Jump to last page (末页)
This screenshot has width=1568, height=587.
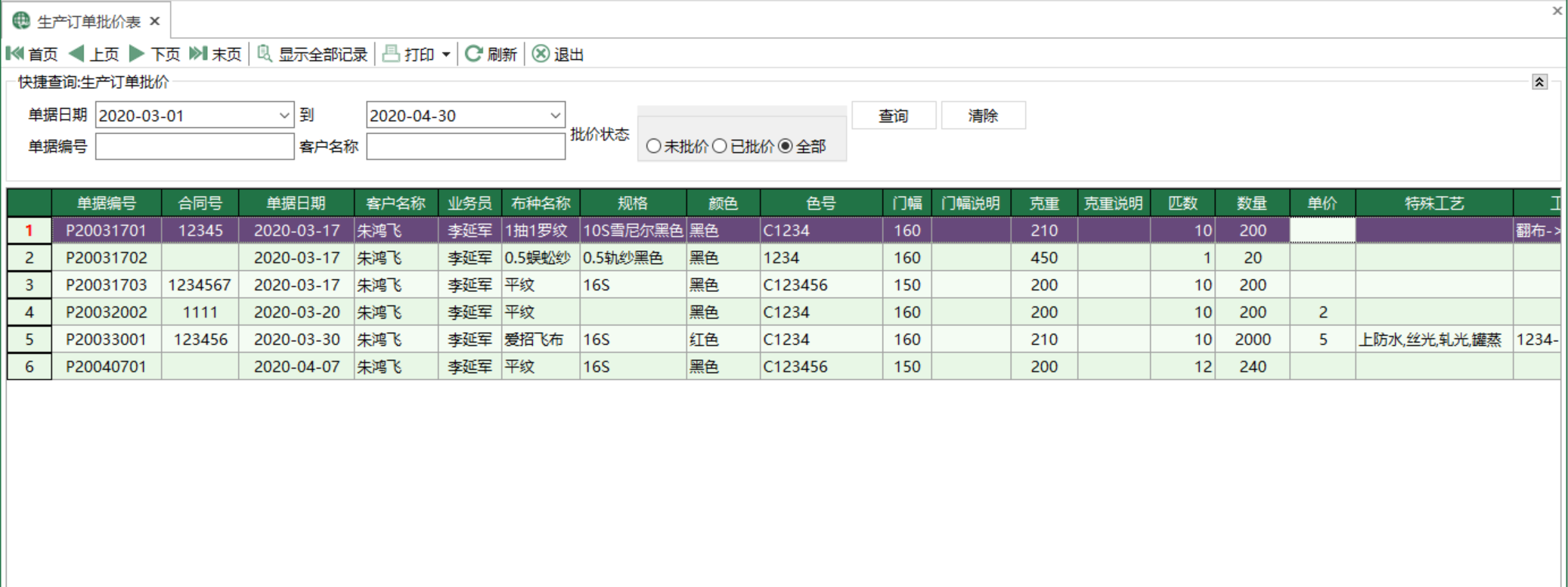[215, 54]
